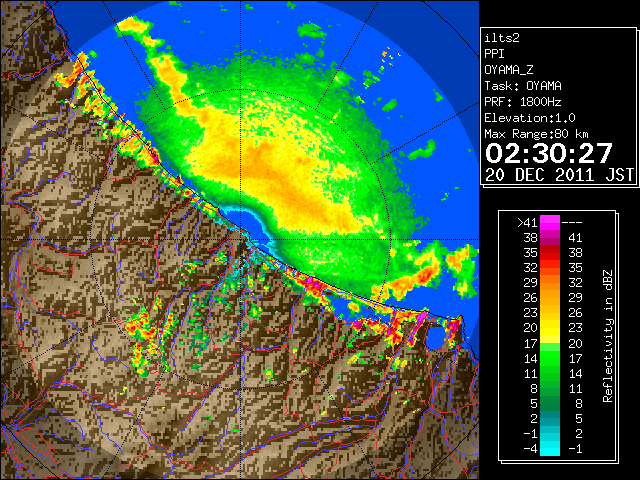Click the '-4' legend label at bottom

pos(530,449)
